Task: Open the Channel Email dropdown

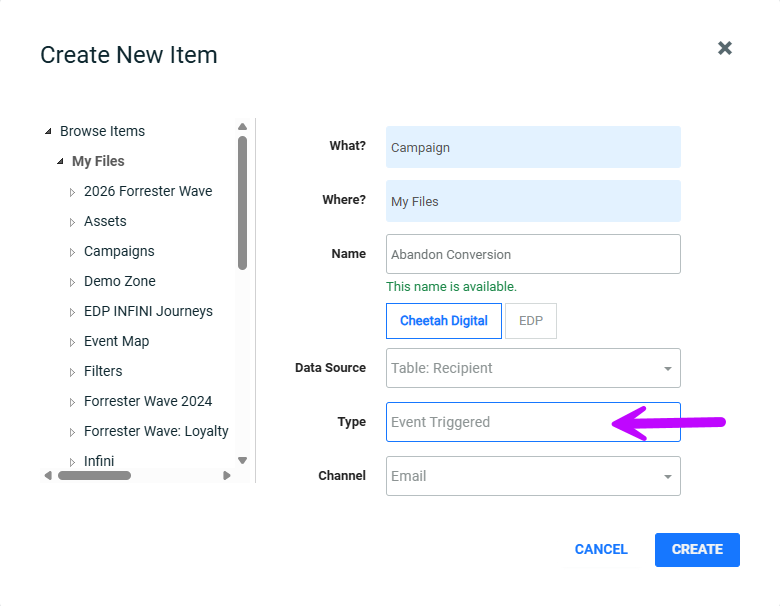Action: pyautogui.click(x=533, y=476)
